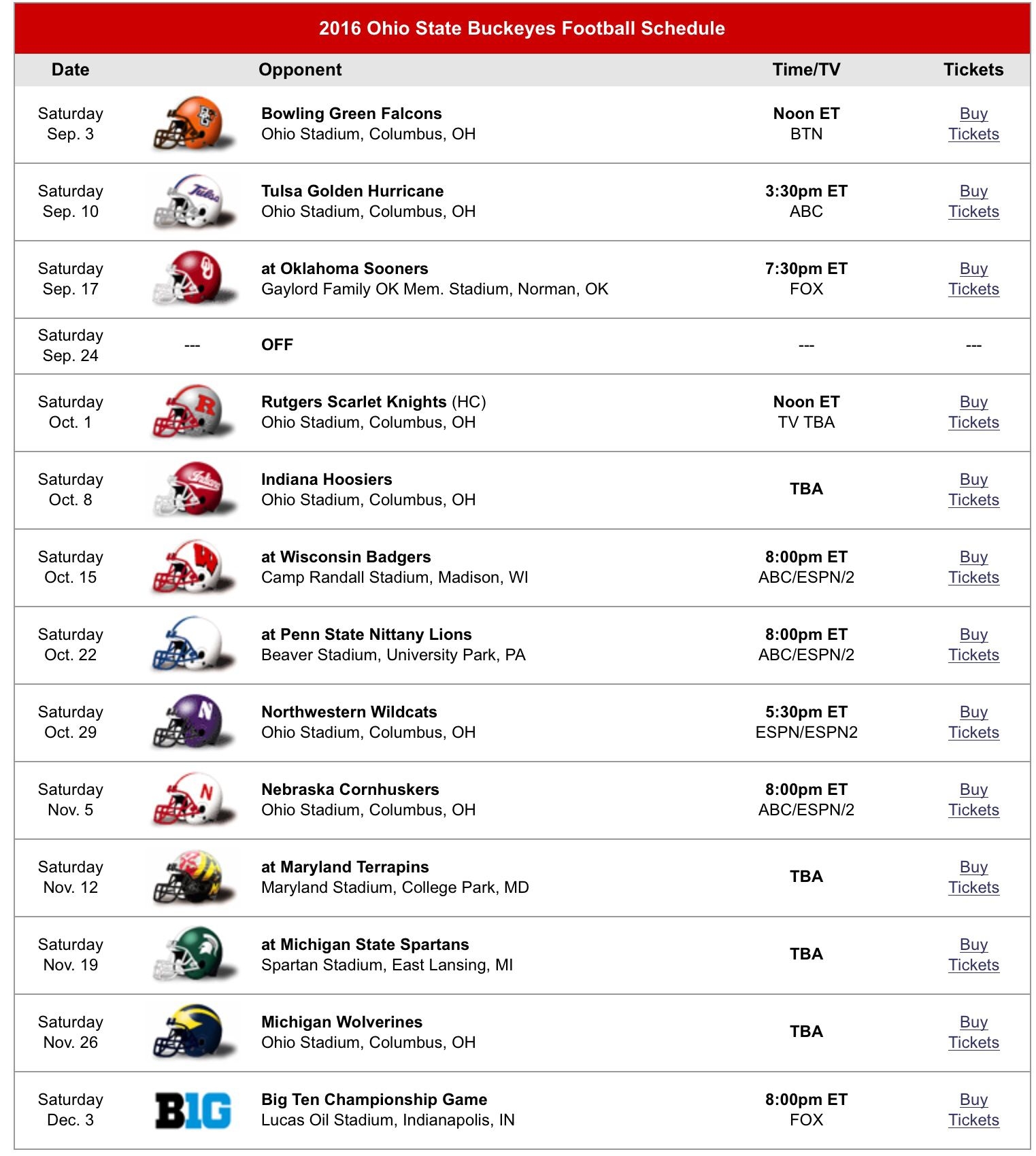The image size is (1036, 1156).
Task: Click the Michigan Wolverines helmet icon
Action: pos(193,1032)
